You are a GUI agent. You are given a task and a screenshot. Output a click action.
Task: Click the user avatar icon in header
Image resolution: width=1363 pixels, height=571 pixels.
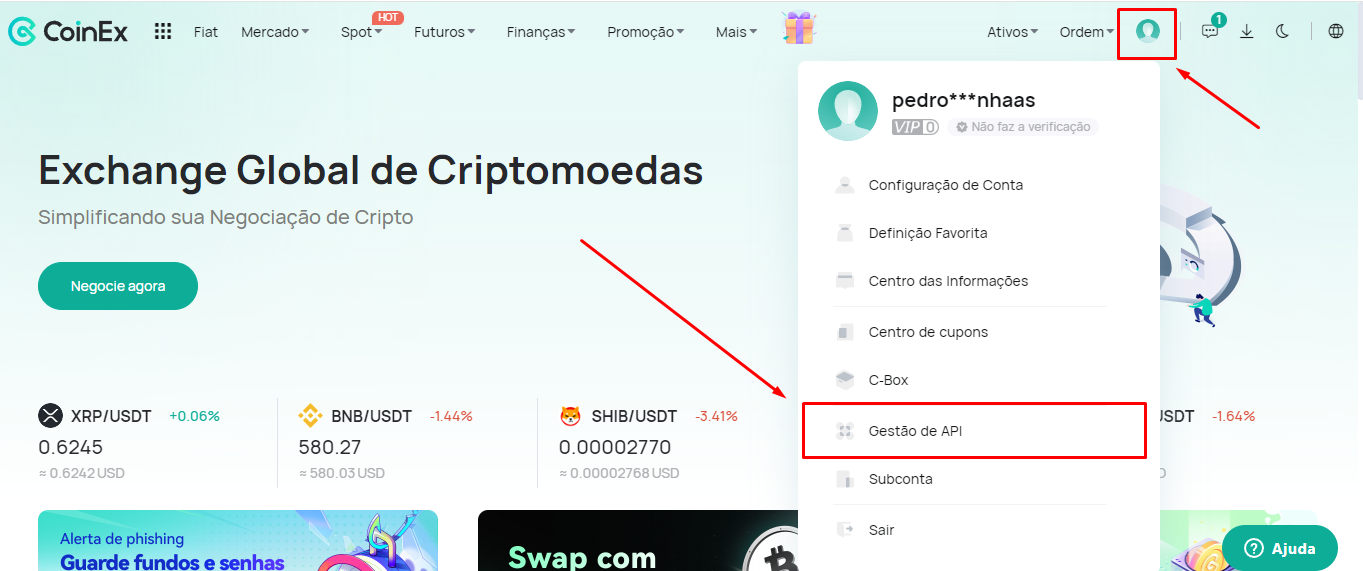pos(1147,31)
